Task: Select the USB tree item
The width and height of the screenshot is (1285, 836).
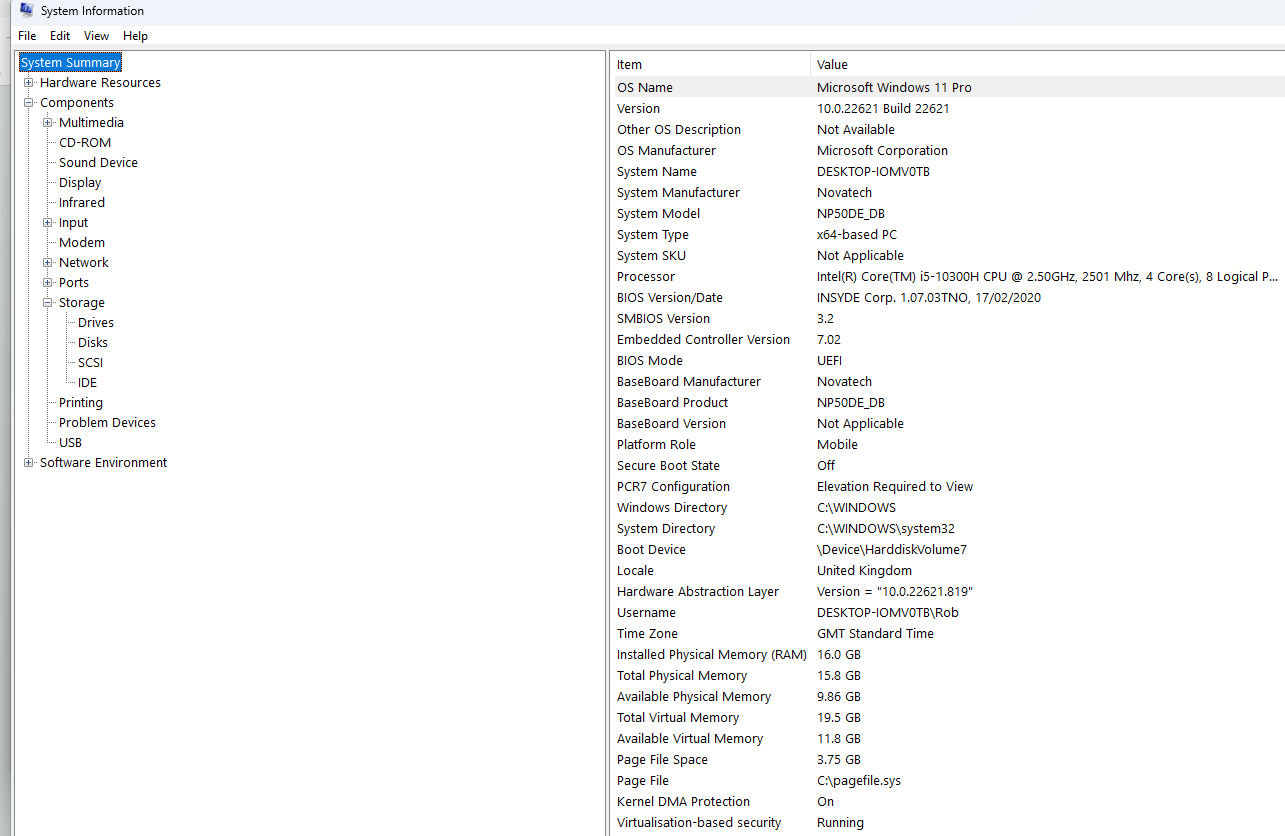Action: [x=70, y=443]
